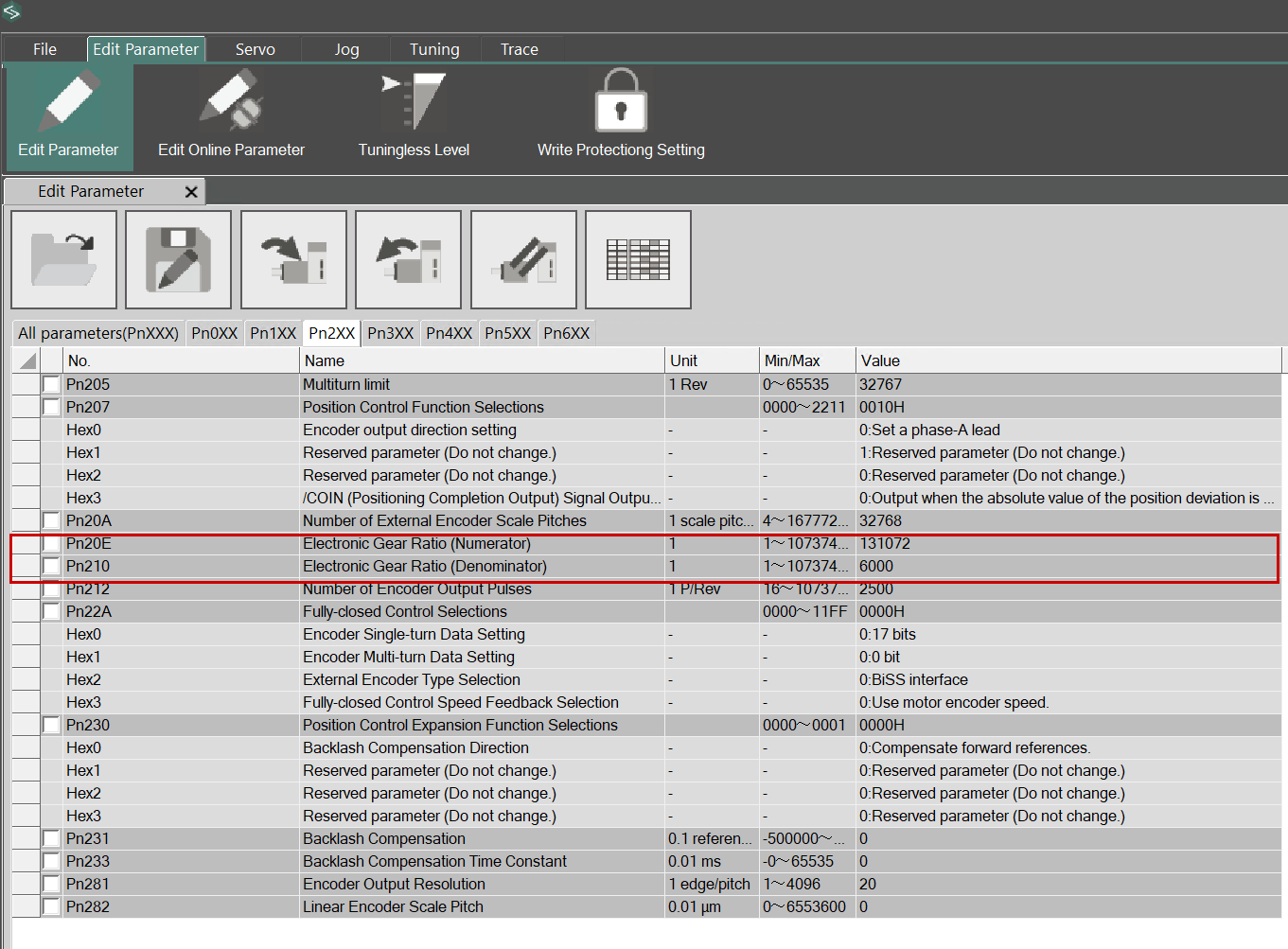Click the parameter grid table icon
The image size is (1288, 949).
[x=638, y=259]
